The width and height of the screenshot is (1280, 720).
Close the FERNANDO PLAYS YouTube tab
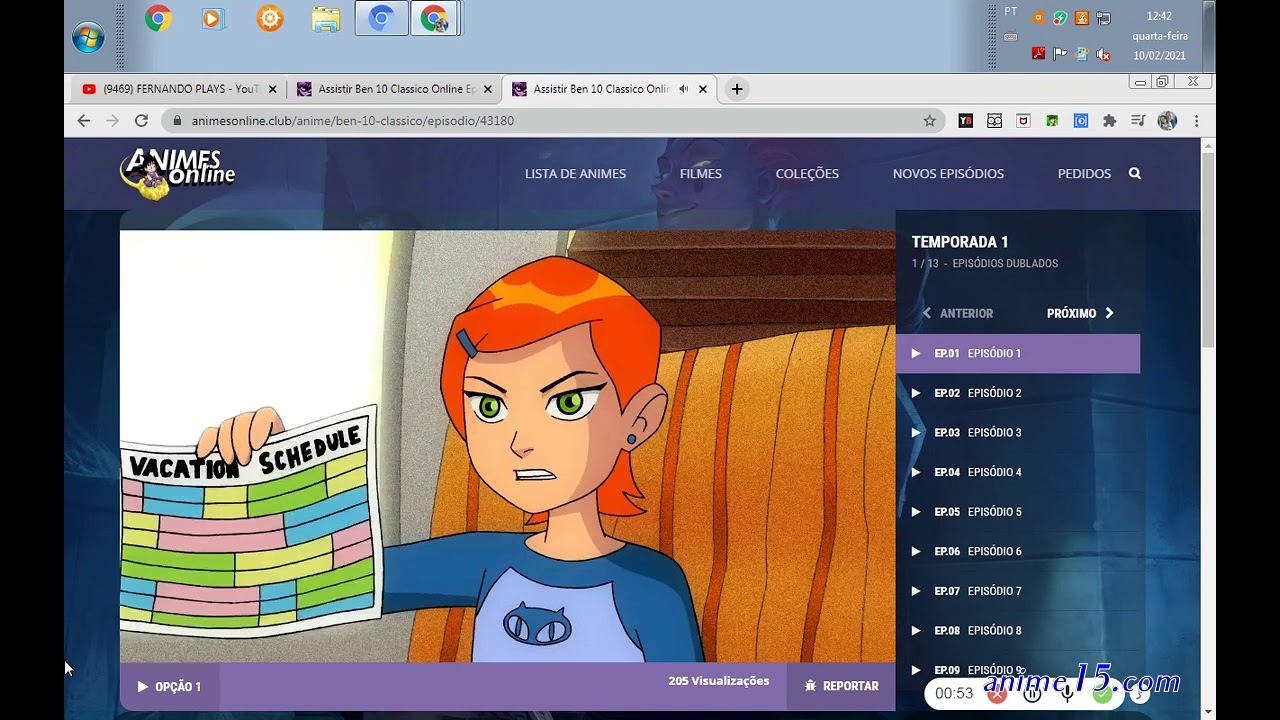[272, 89]
